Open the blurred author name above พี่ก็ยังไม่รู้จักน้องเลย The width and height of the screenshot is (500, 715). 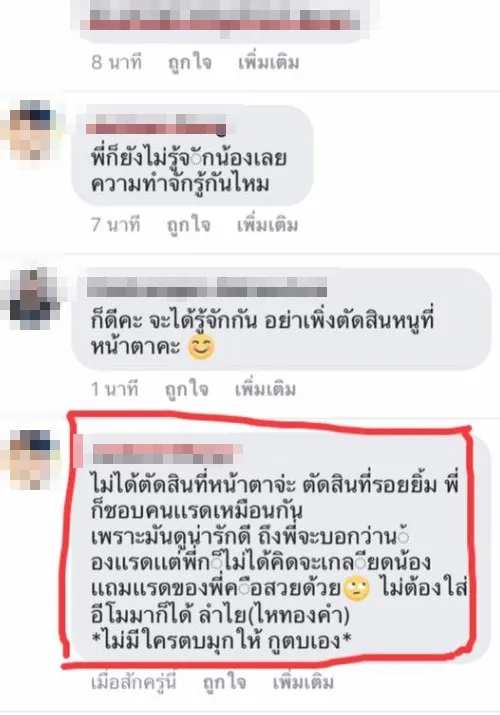click(x=156, y=124)
